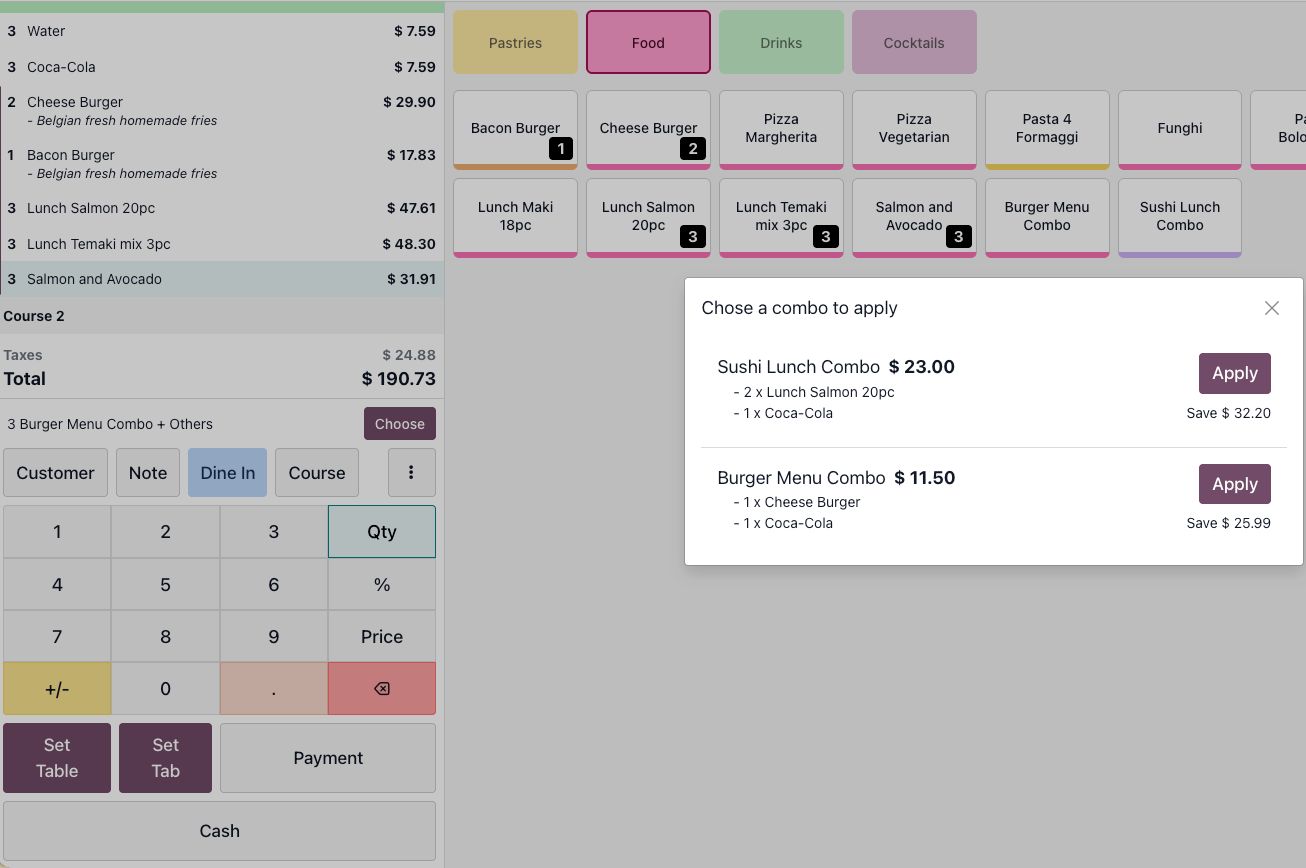The height and width of the screenshot is (868, 1306).
Task: Apply the Burger Menu Combo
Action: (x=1234, y=484)
